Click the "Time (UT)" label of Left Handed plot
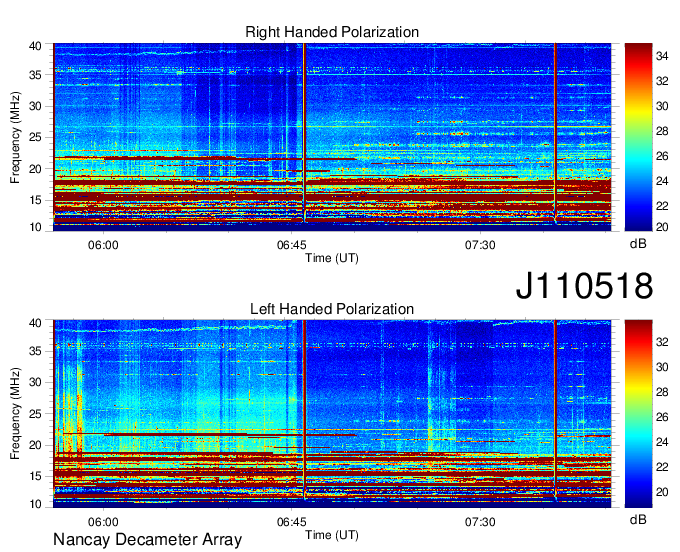Screen dimensions: 680x552 click(332, 535)
